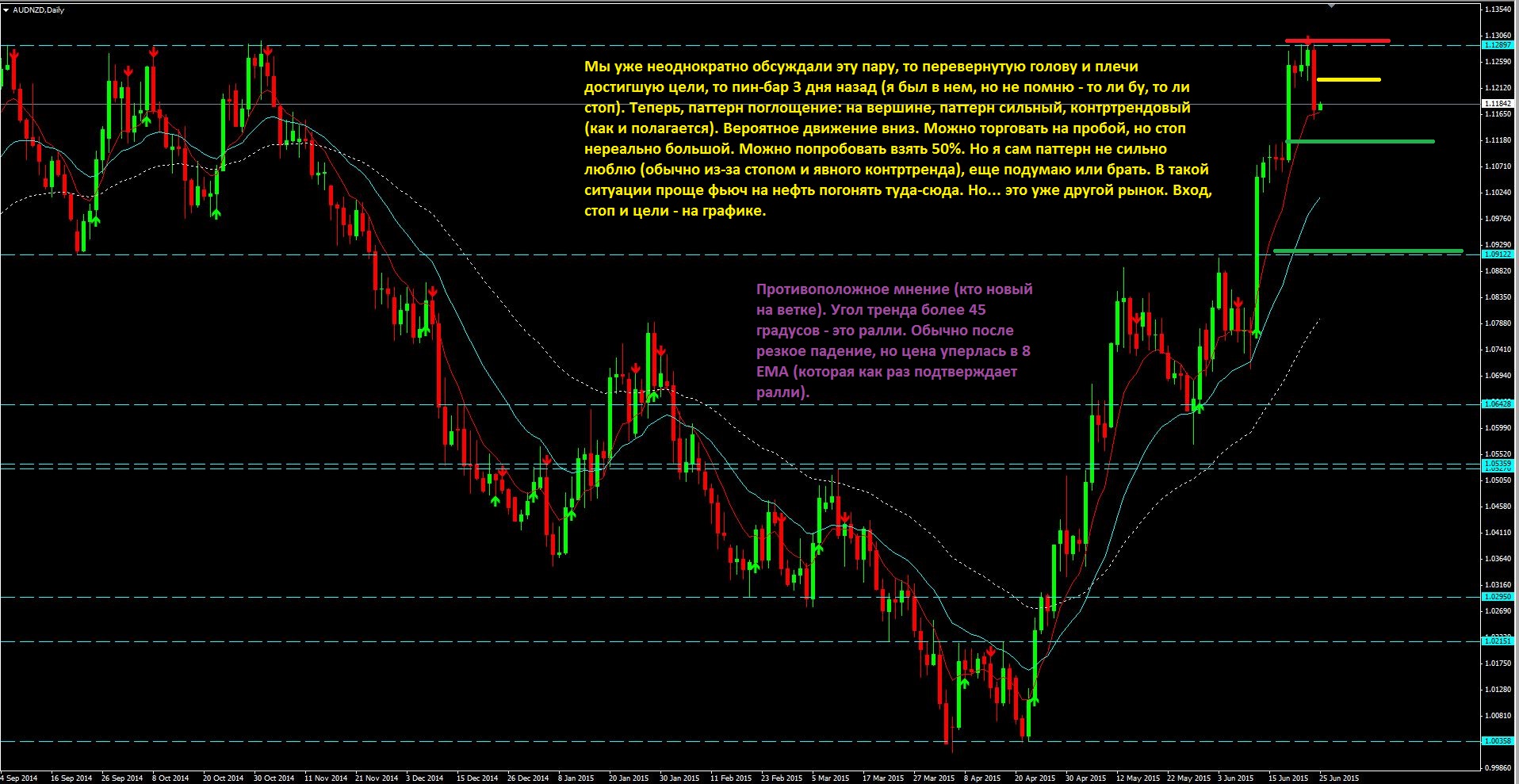1519x784 pixels.
Task: Click the 8 Jan 2015 date label
Action: 576,778
